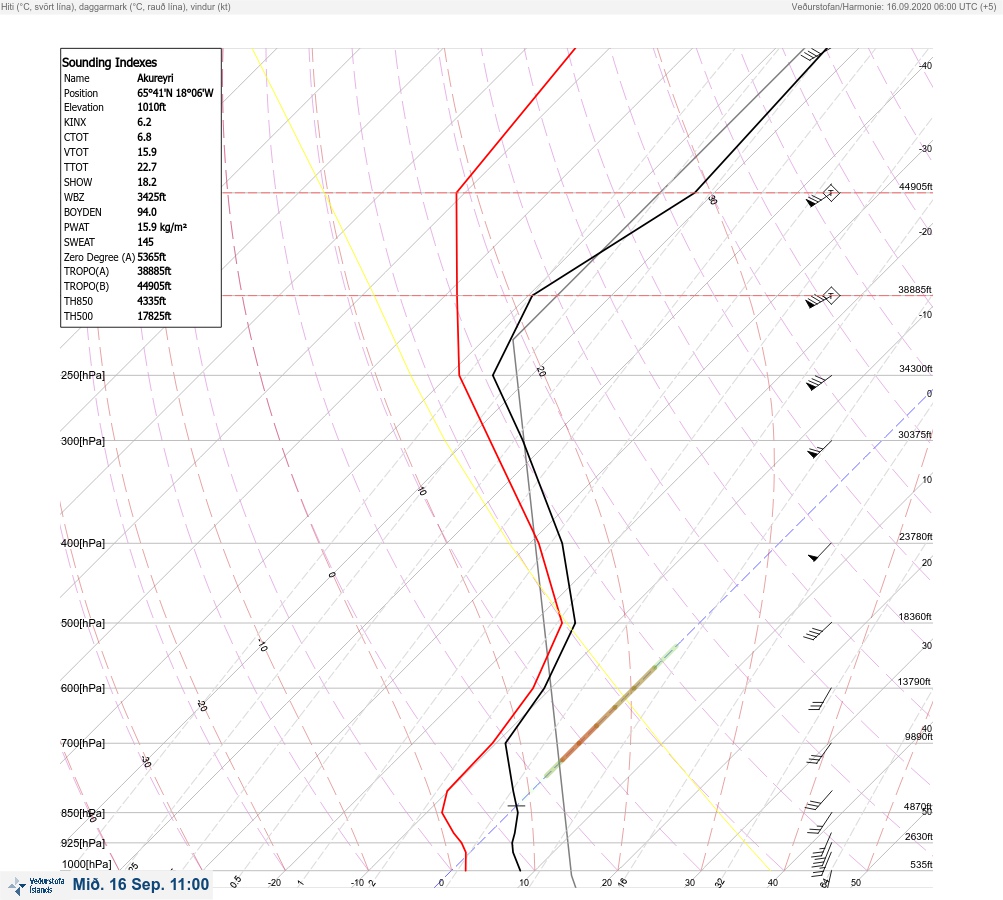
Task: Click the Zero Degree (A) value 5365ft
Action: 152,257
